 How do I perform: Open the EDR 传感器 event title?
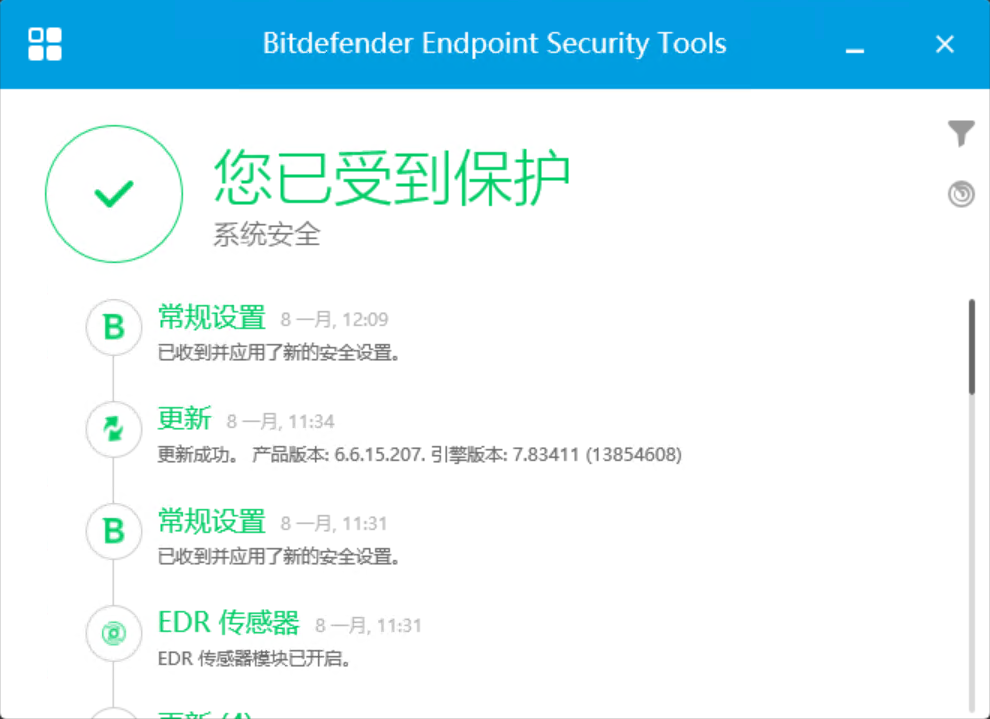click(229, 624)
